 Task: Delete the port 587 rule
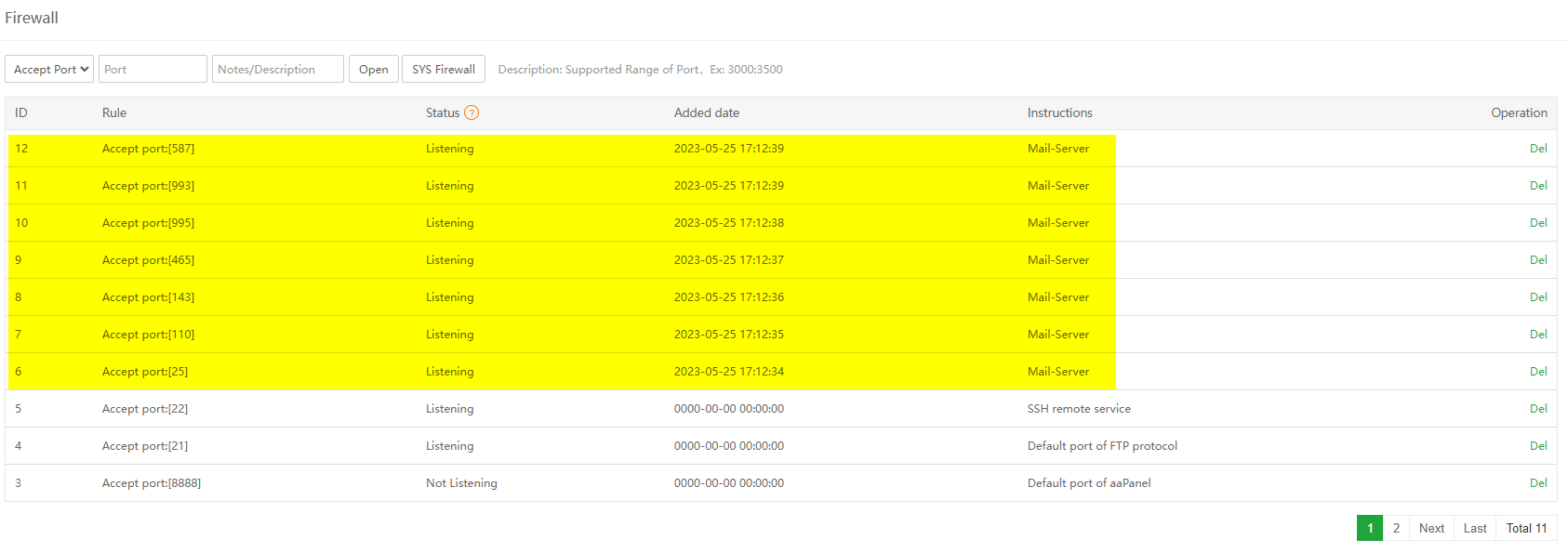(x=1538, y=149)
